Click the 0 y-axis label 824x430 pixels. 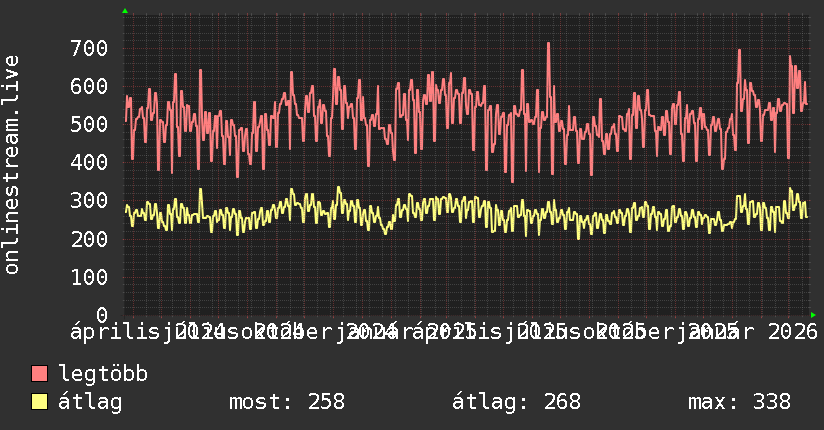[x=102, y=315]
